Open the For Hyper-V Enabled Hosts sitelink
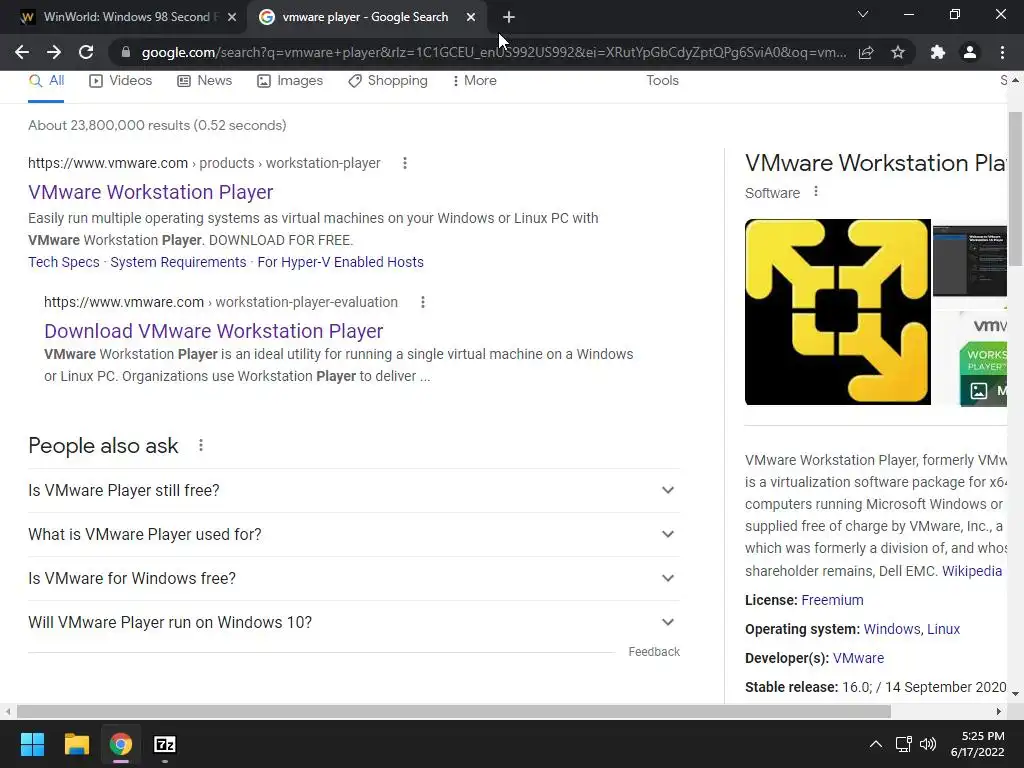 coord(340,262)
